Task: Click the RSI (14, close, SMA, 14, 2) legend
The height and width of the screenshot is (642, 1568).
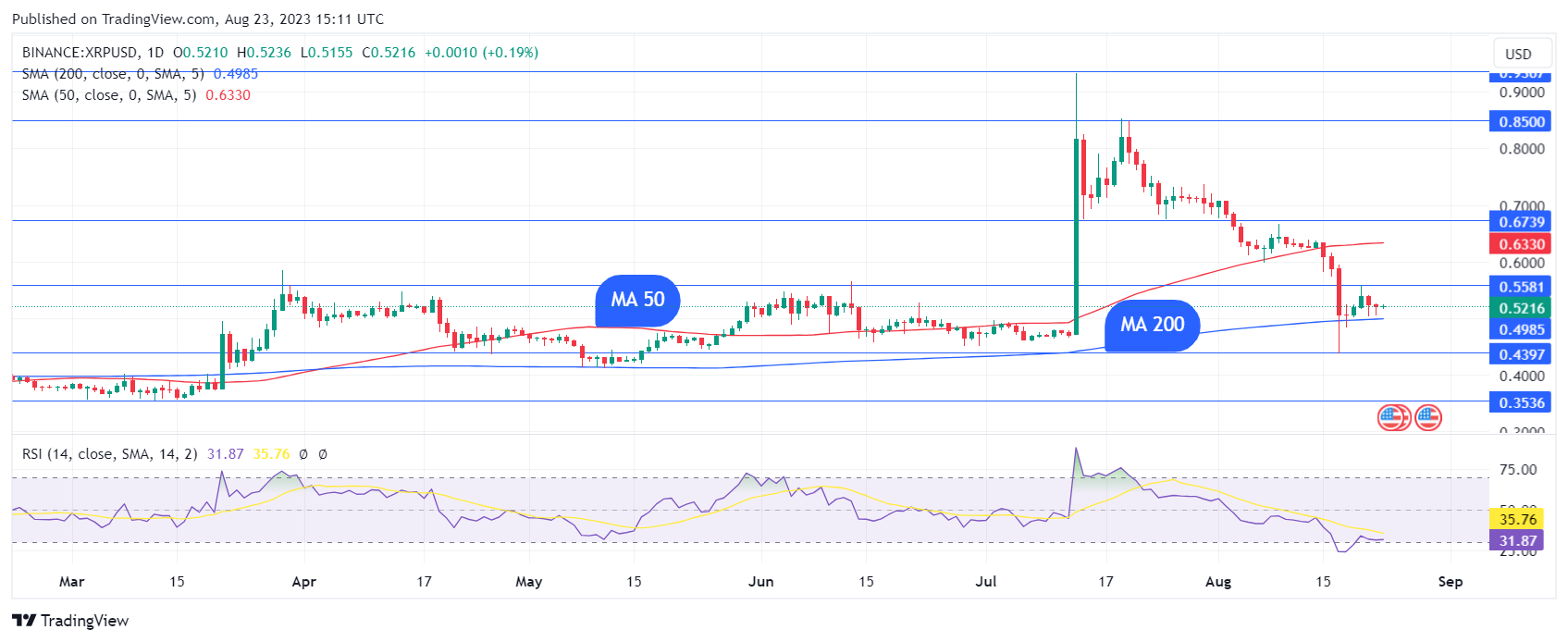Action: [x=110, y=454]
